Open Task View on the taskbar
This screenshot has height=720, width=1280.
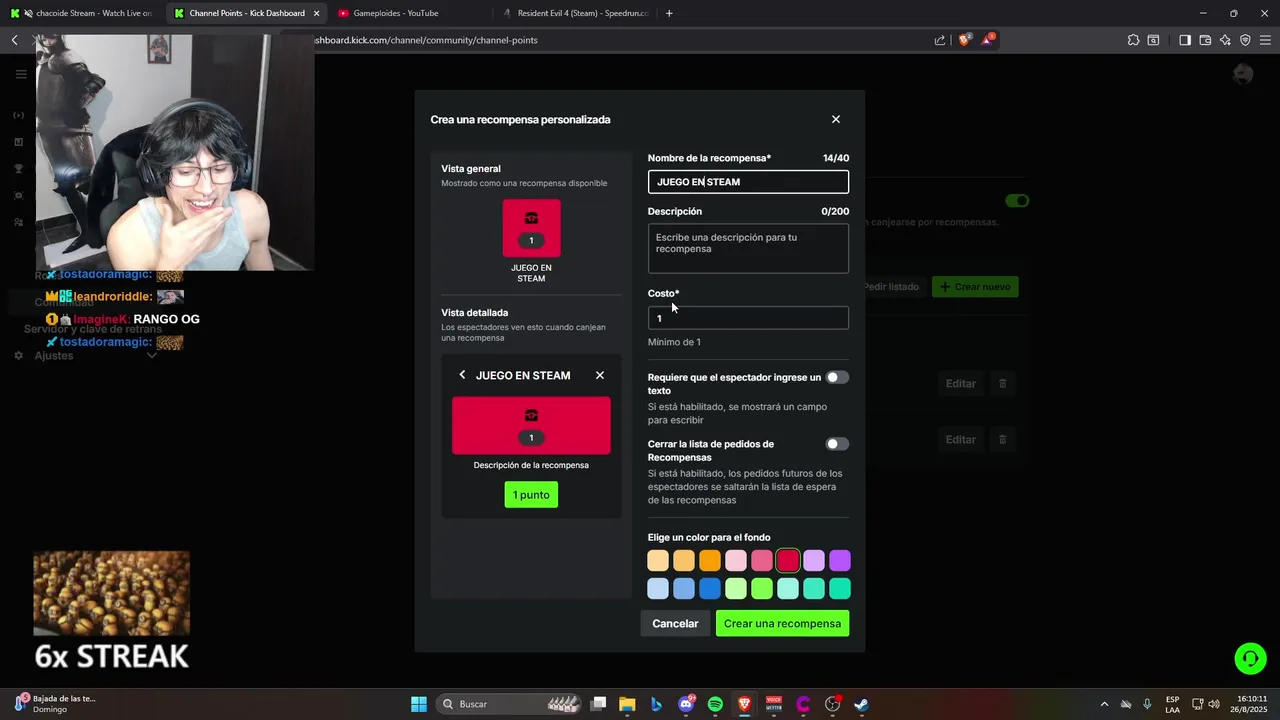click(598, 704)
